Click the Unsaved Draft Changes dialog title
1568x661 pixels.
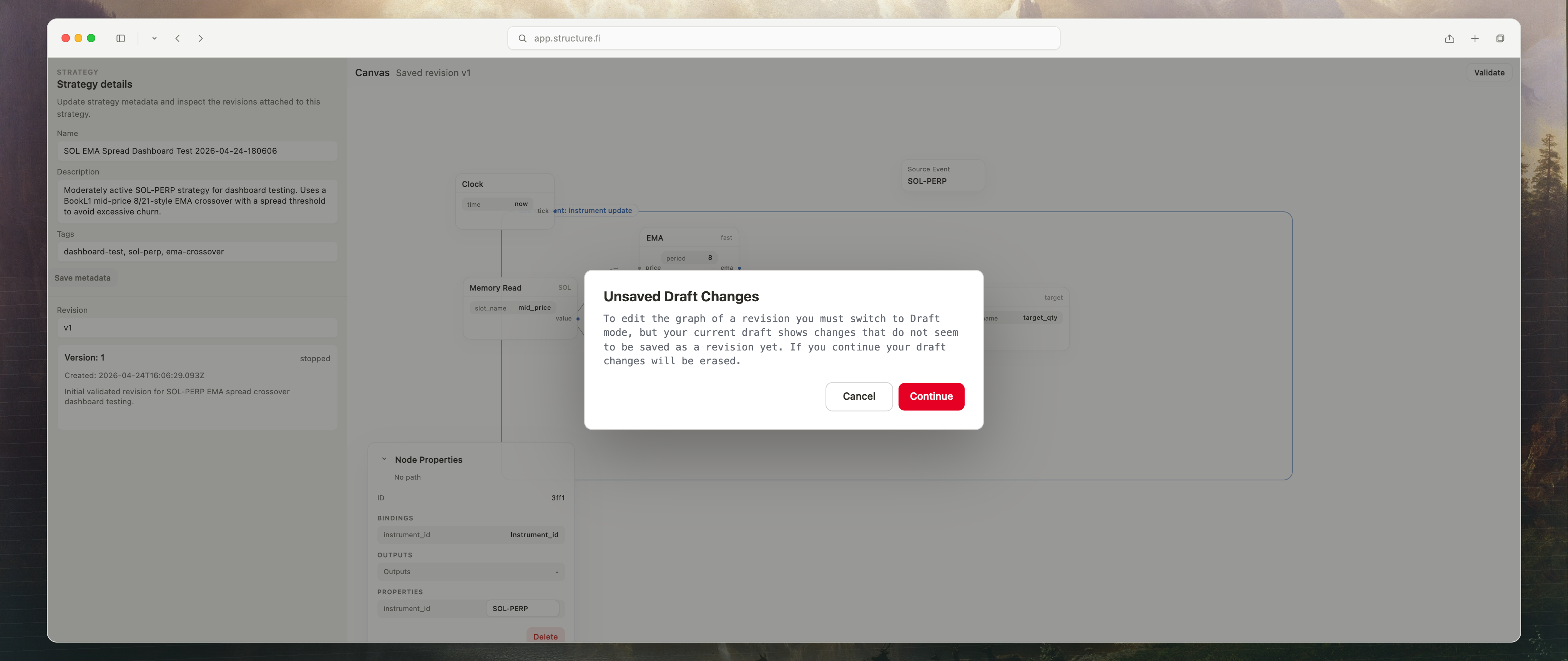click(681, 296)
